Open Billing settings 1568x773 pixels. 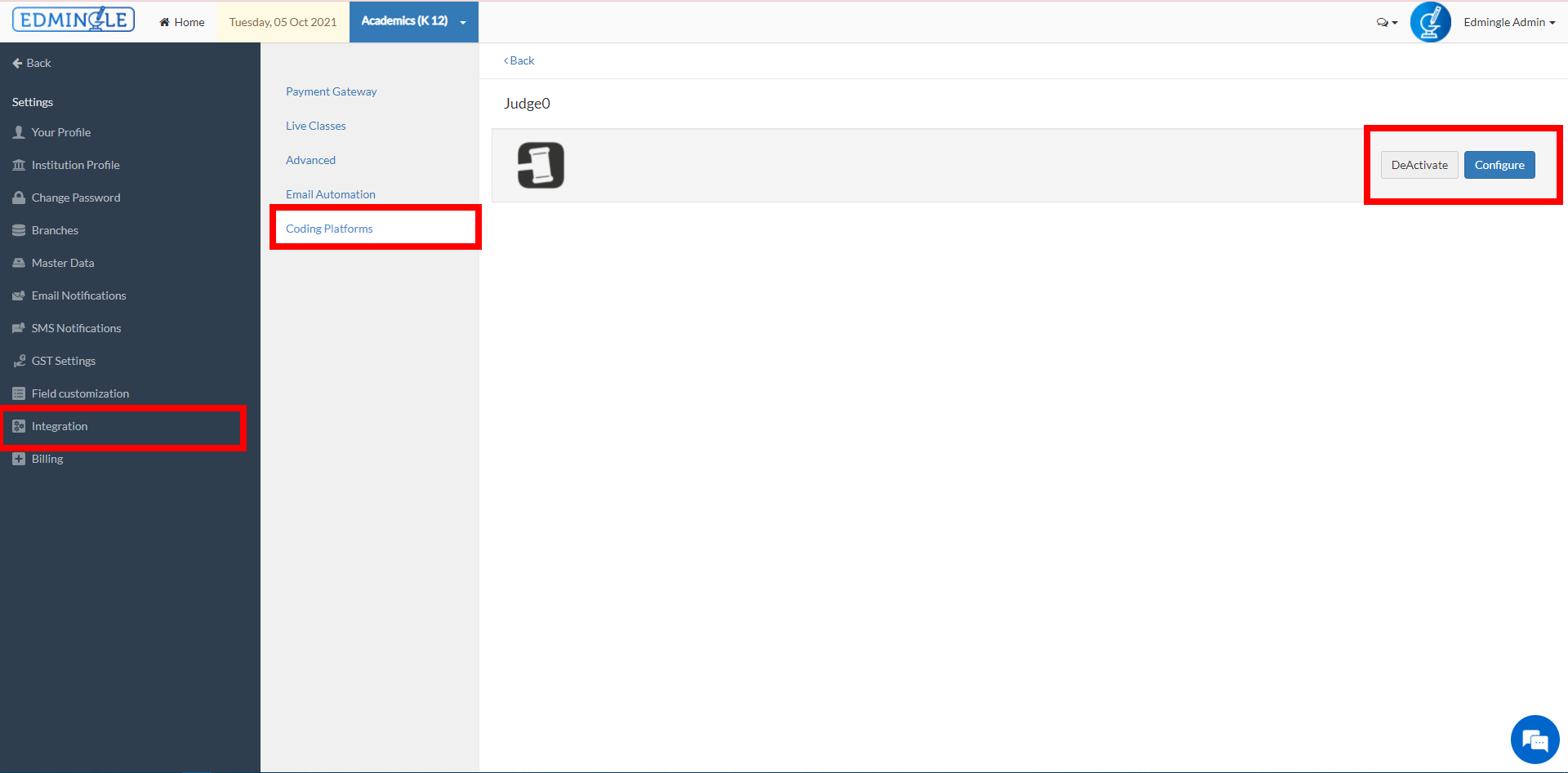pyautogui.click(x=47, y=459)
